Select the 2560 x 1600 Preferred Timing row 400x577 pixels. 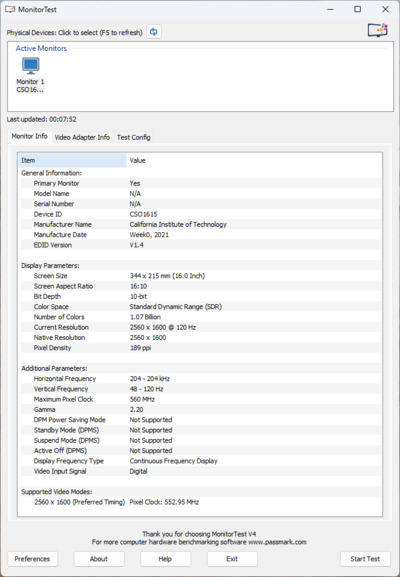click(201, 502)
